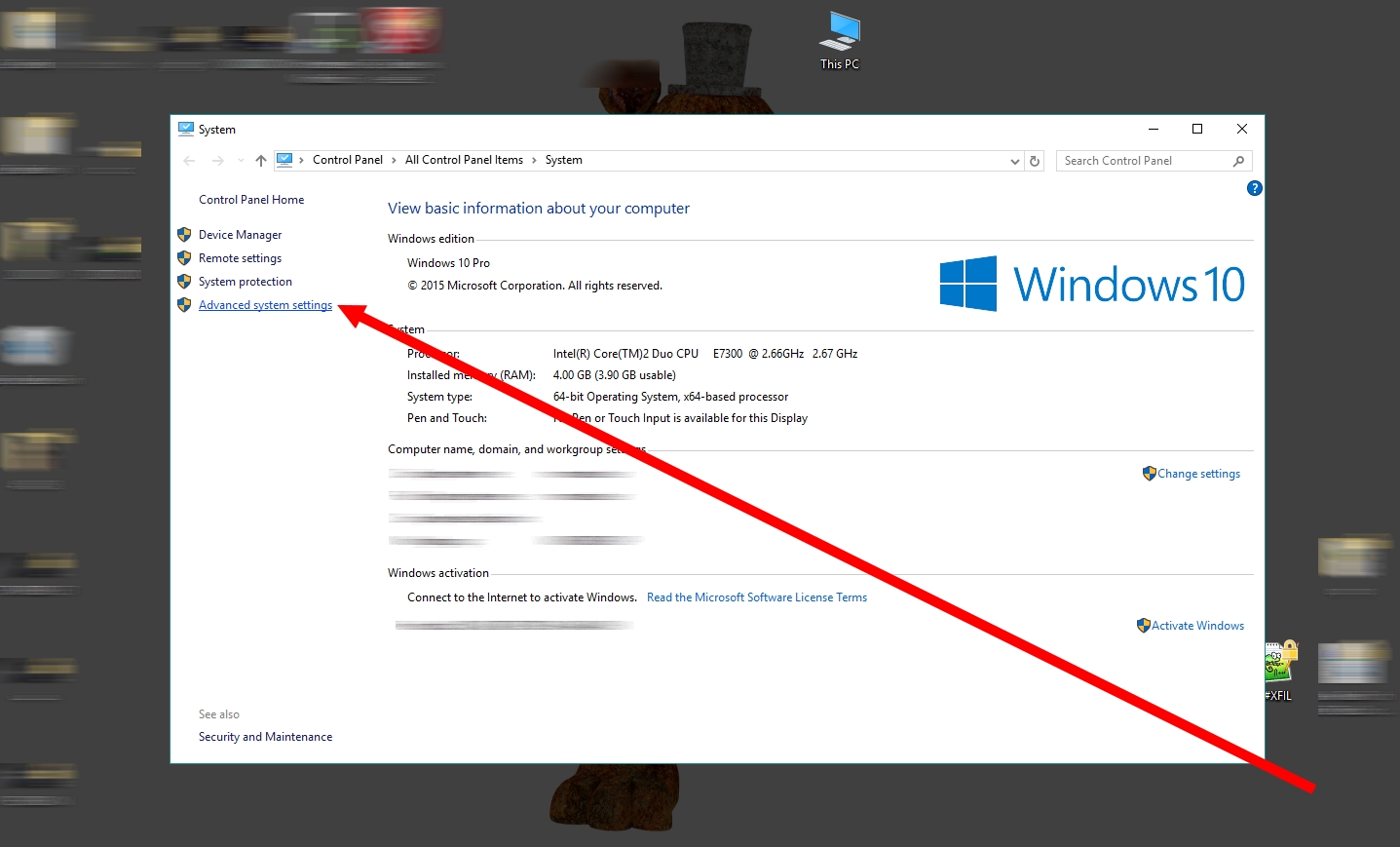This screenshot has height=847, width=1400.
Task: Open Control Panel Home link
Action: [251, 200]
